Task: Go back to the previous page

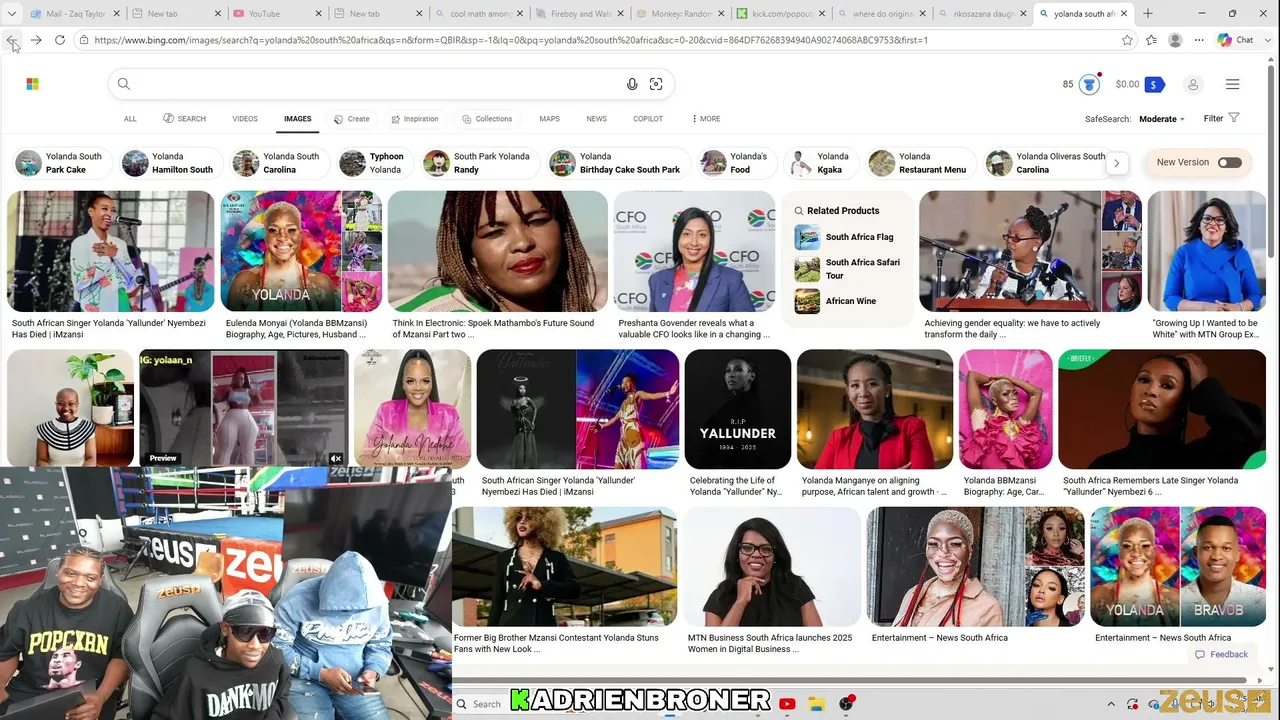Action: click(x=12, y=40)
